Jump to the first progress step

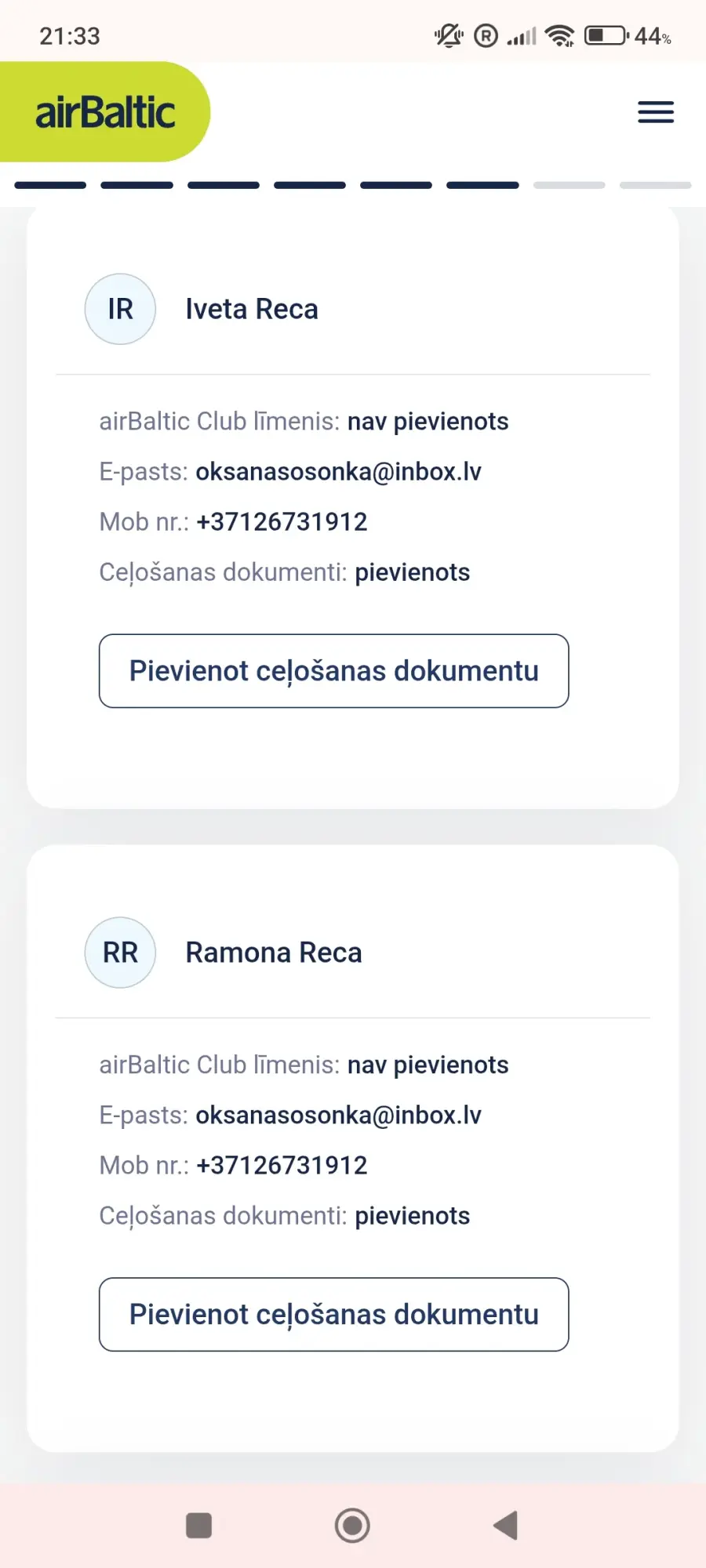(50, 185)
